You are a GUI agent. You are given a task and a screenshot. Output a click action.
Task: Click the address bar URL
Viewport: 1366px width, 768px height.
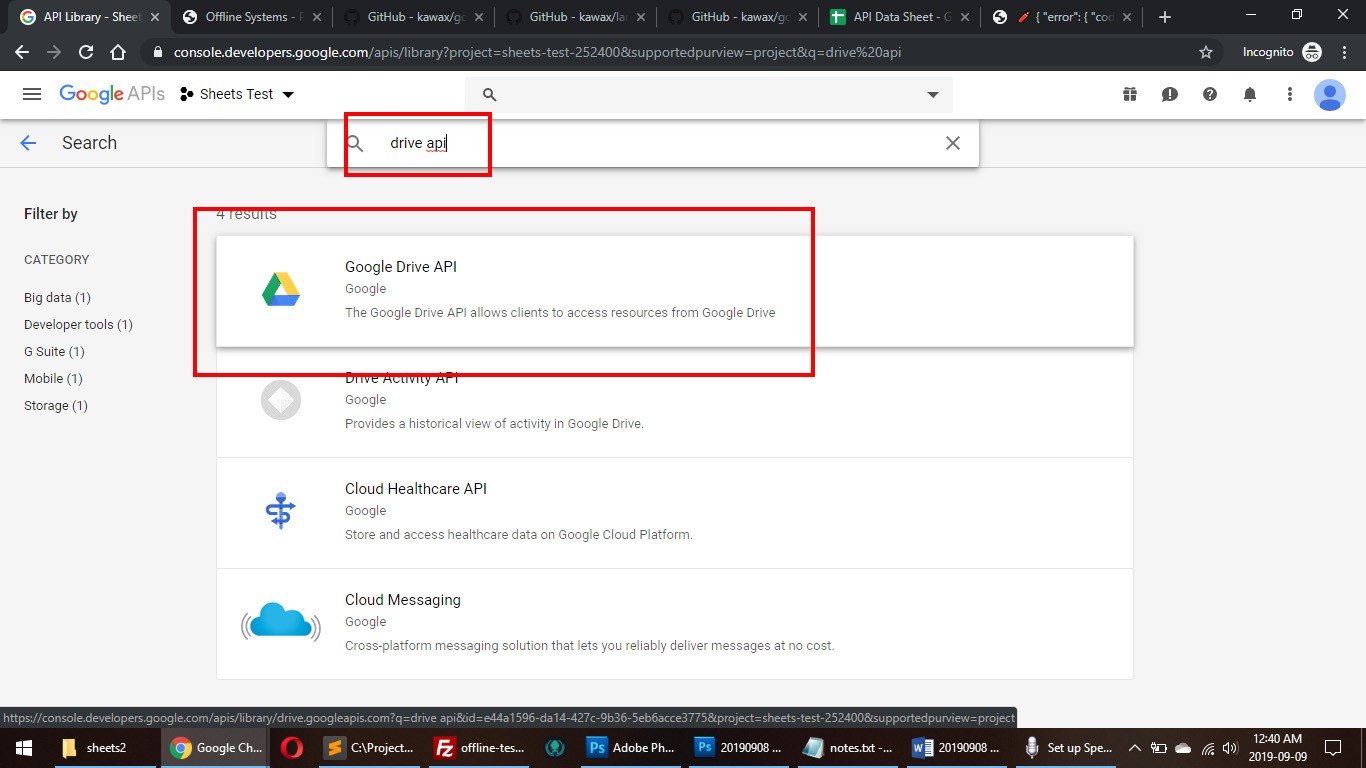[537, 52]
